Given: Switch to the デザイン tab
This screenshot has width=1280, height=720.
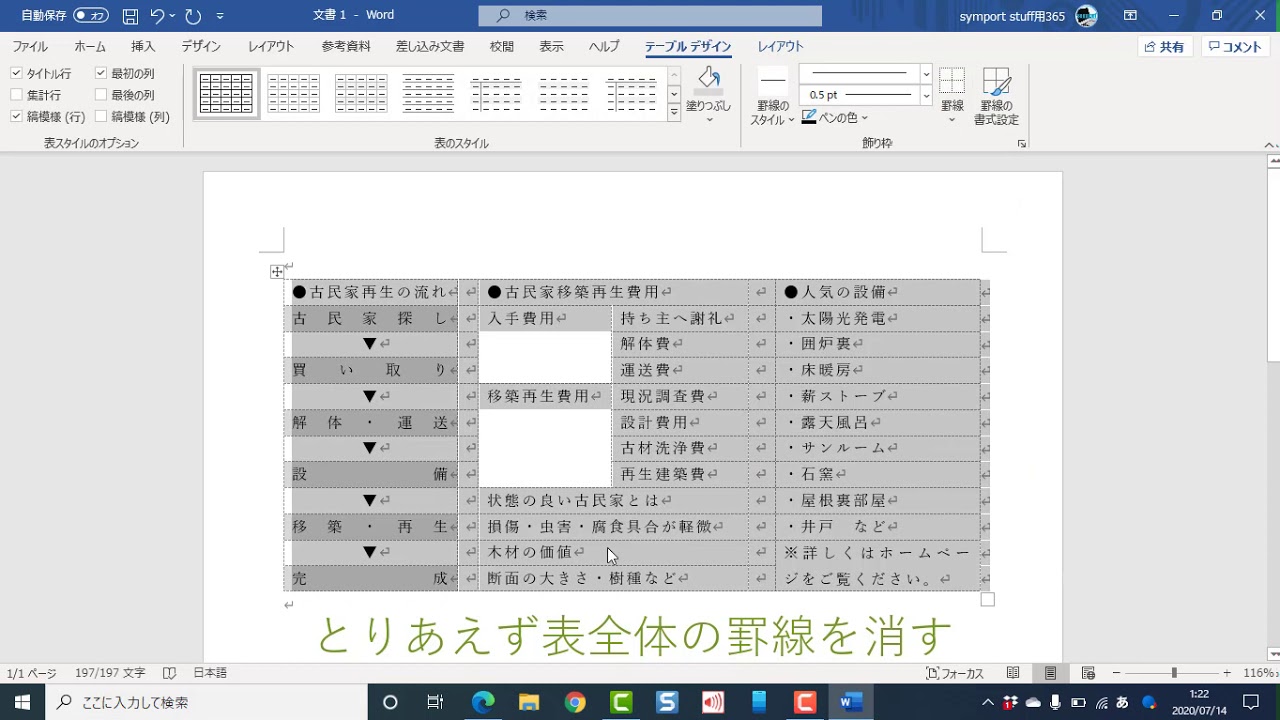Looking at the screenshot, I should (201, 47).
